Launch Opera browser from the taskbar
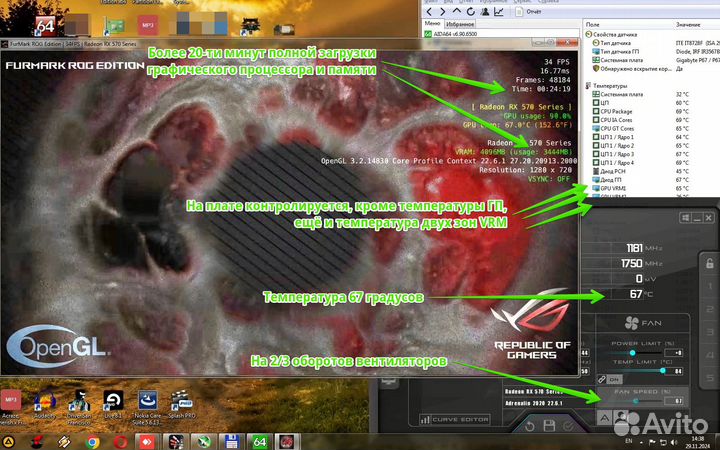Screen dimensions: 720x450 (x=121, y=442)
